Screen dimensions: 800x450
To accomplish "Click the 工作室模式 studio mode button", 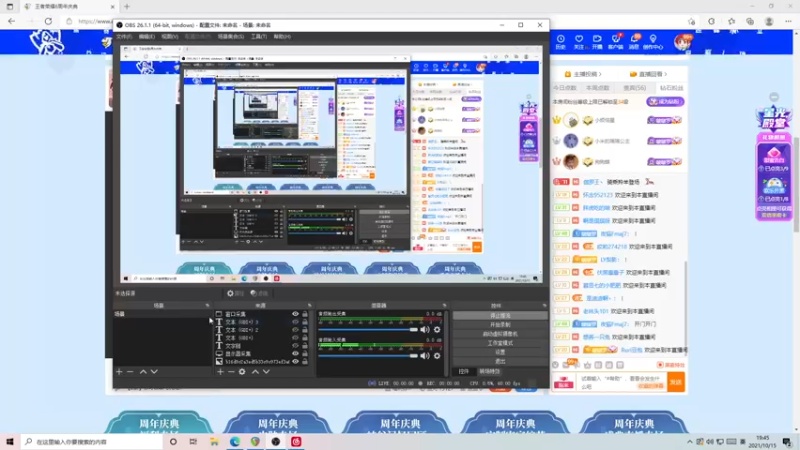I will 500,343.
